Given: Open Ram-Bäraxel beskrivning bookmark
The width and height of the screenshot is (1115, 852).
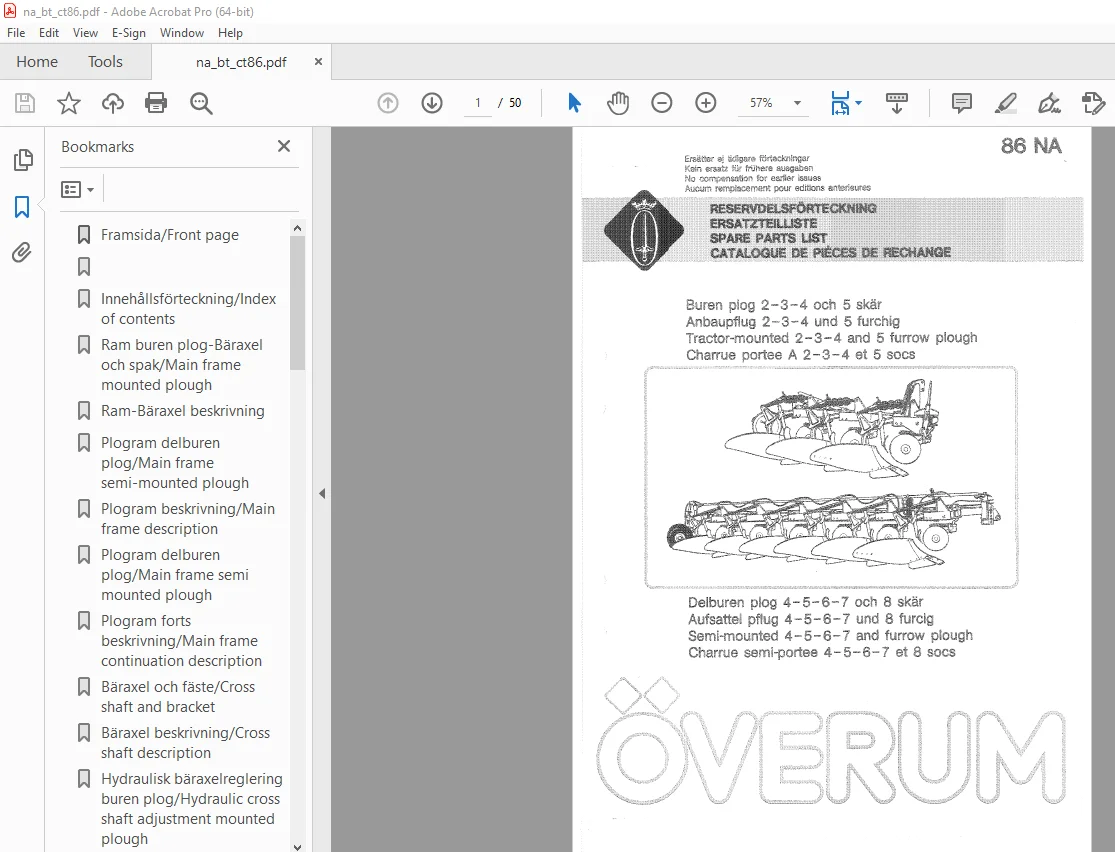Looking at the screenshot, I should [x=182, y=411].
